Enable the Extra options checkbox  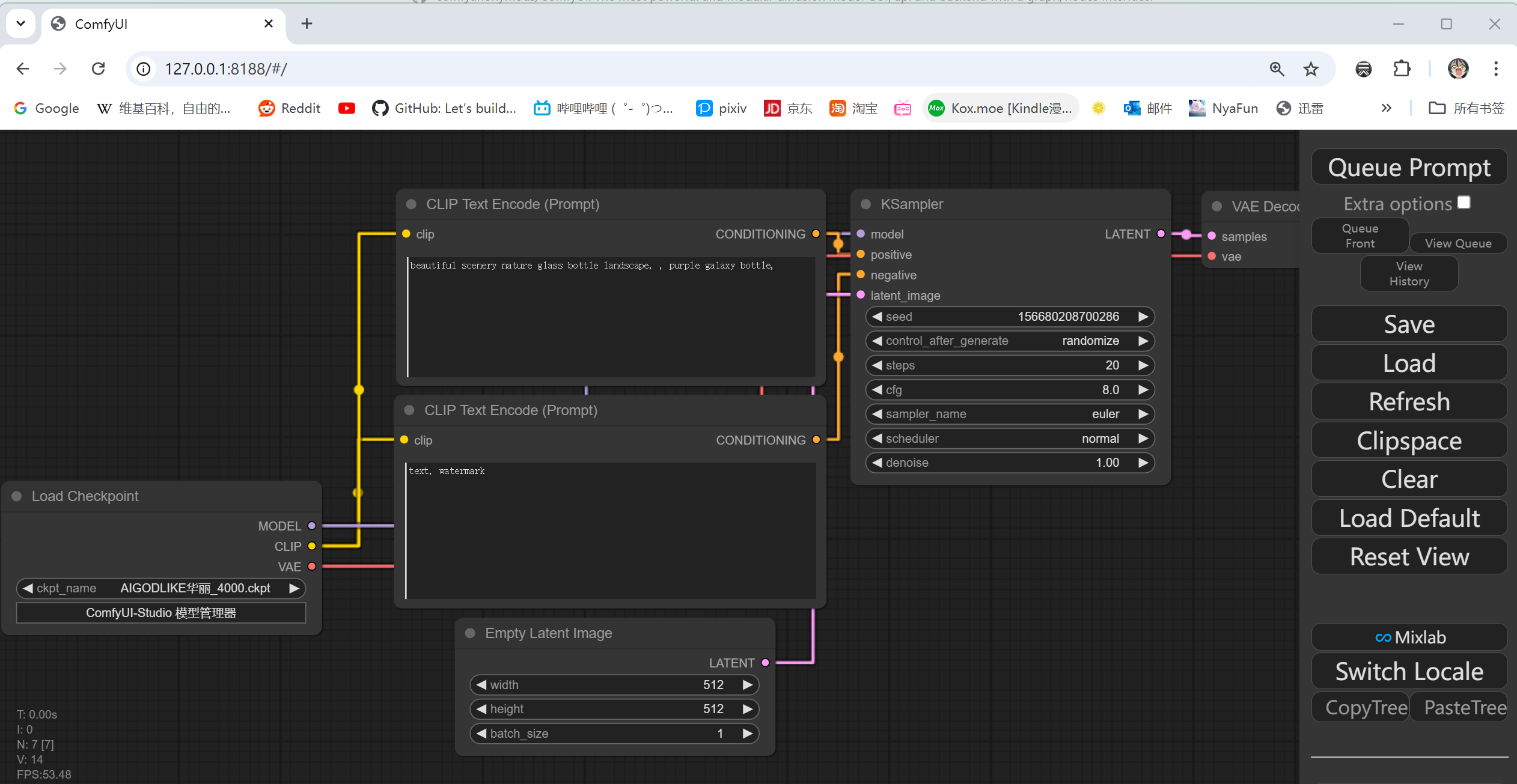pyautogui.click(x=1464, y=202)
